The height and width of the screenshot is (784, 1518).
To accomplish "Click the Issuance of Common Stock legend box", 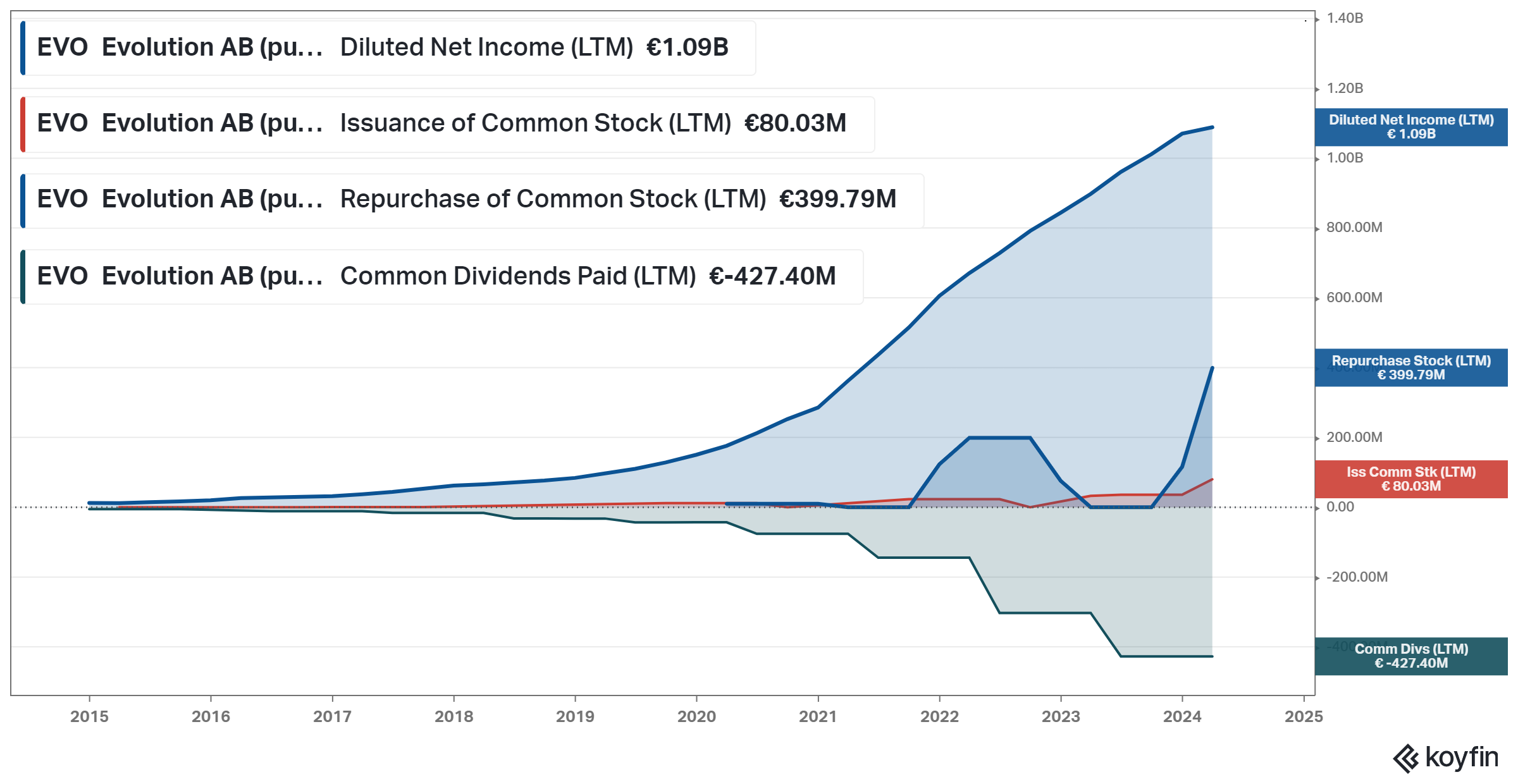I will click(x=448, y=124).
